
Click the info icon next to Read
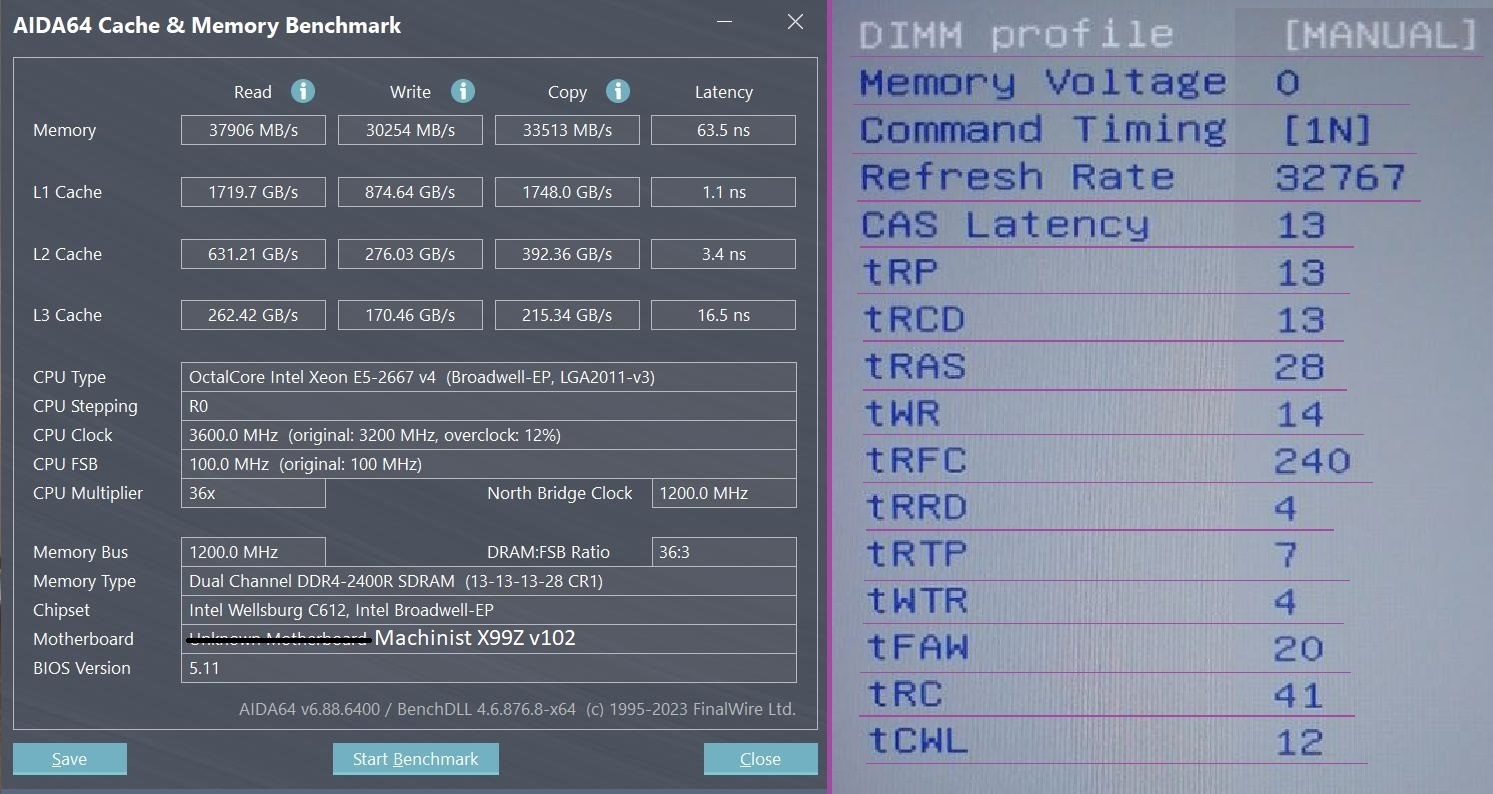click(x=303, y=91)
